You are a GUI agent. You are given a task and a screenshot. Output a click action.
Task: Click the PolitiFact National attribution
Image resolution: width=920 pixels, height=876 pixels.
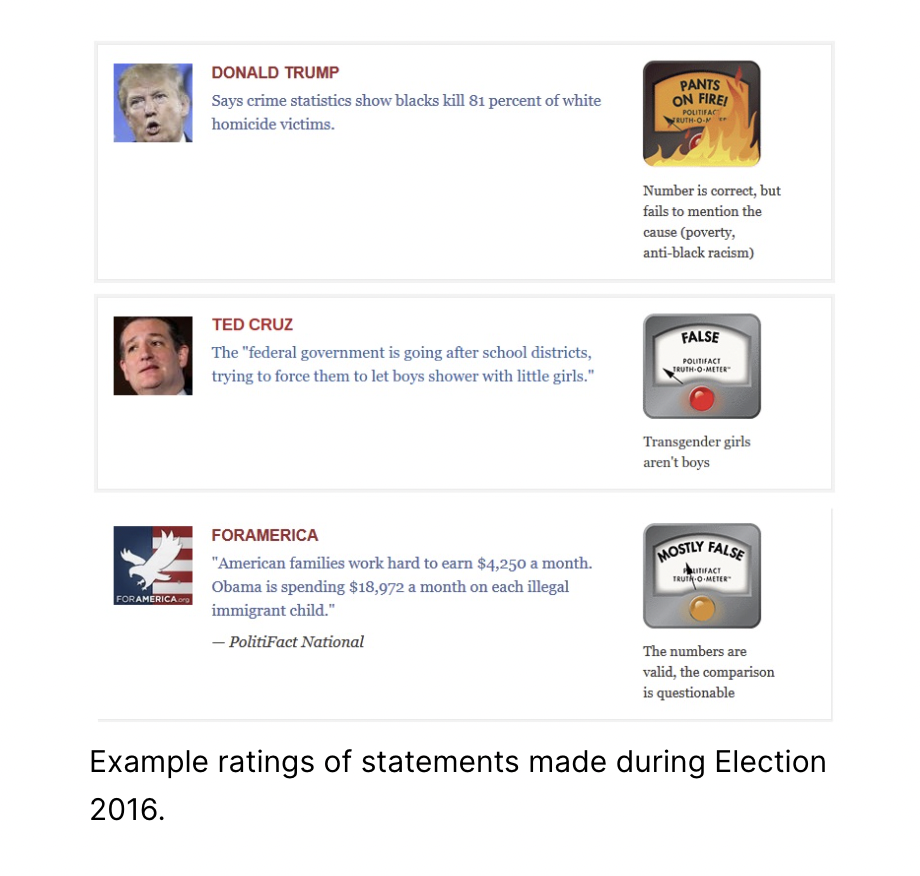click(288, 642)
